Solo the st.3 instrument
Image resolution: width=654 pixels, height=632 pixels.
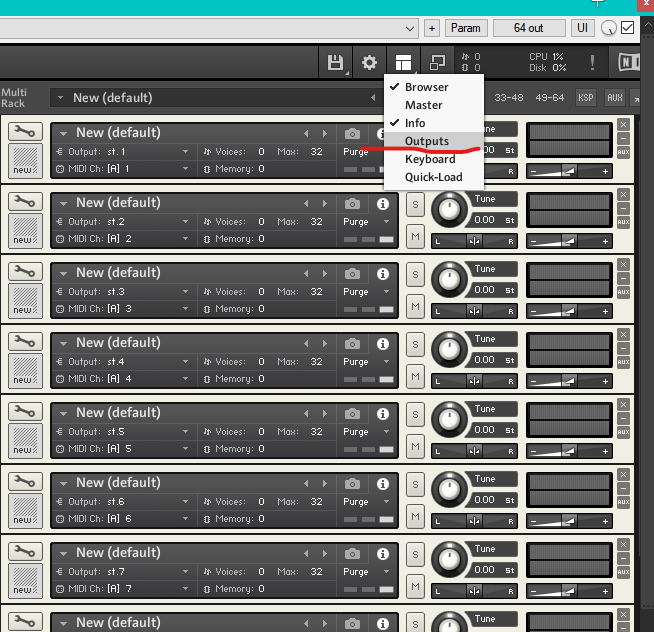(415, 274)
